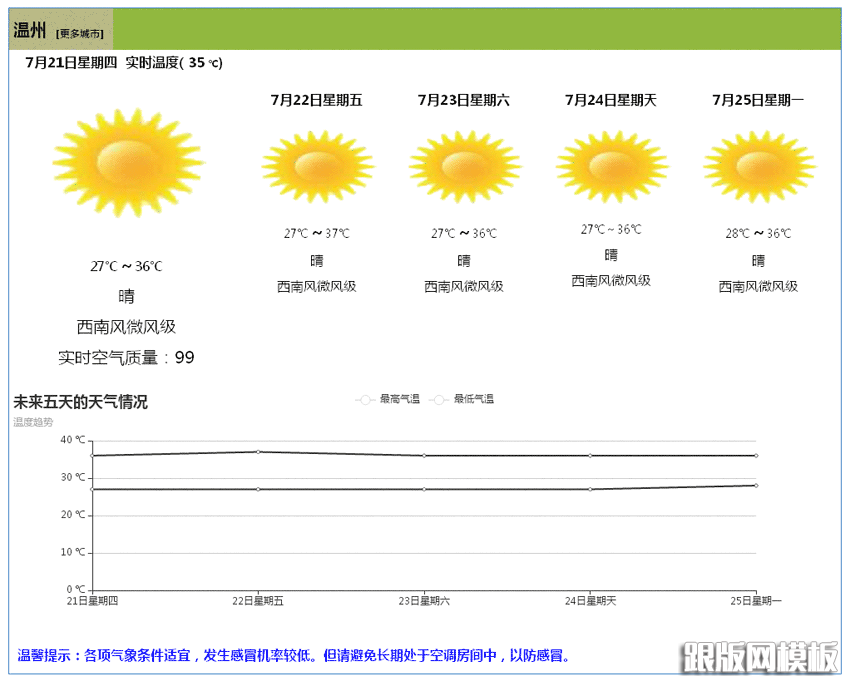Viewport: 850px width, 681px height.
Task: Click the high temperature point for 22日星期五
Action: tap(258, 452)
